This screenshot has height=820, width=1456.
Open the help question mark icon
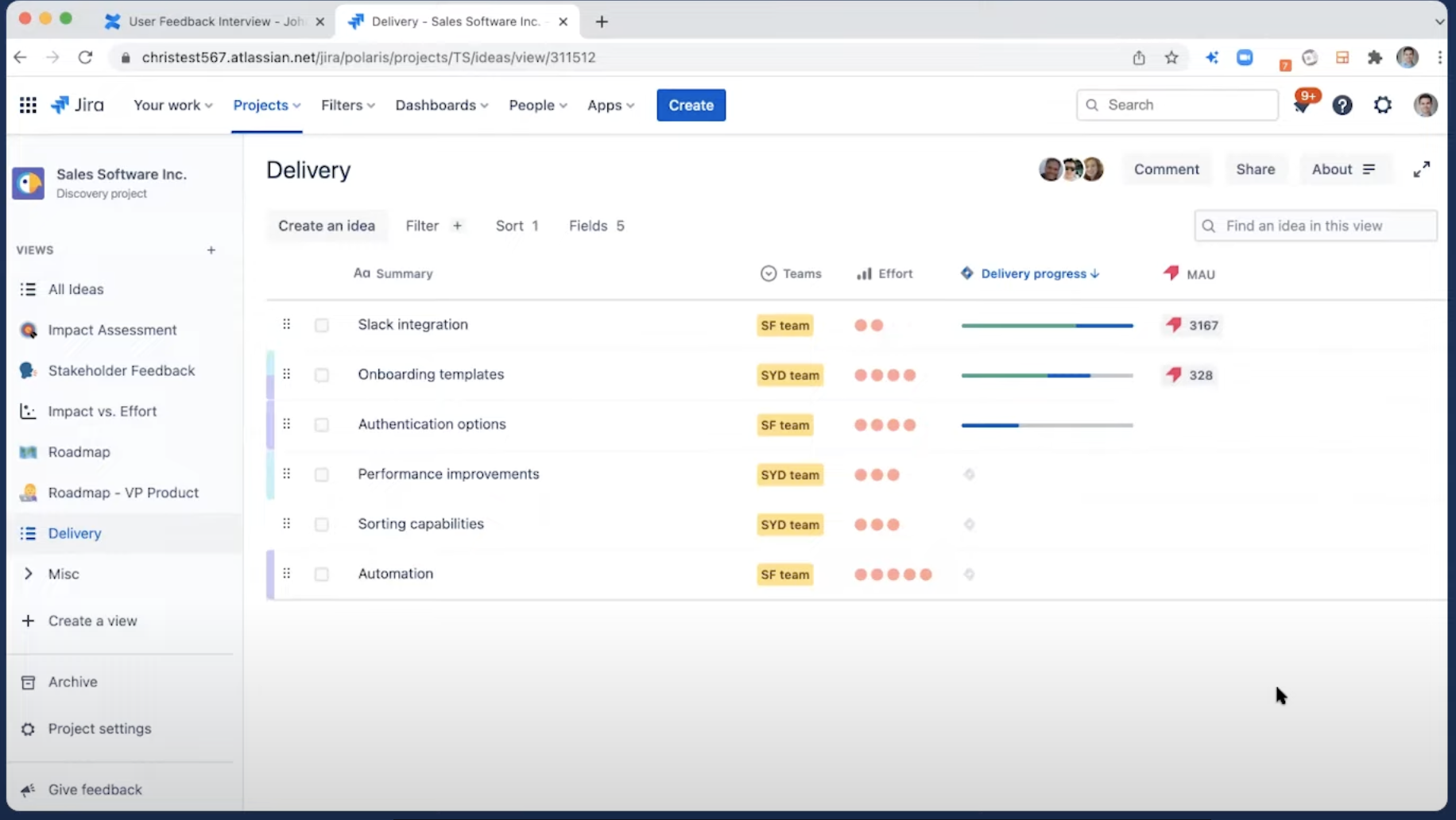coord(1342,105)
